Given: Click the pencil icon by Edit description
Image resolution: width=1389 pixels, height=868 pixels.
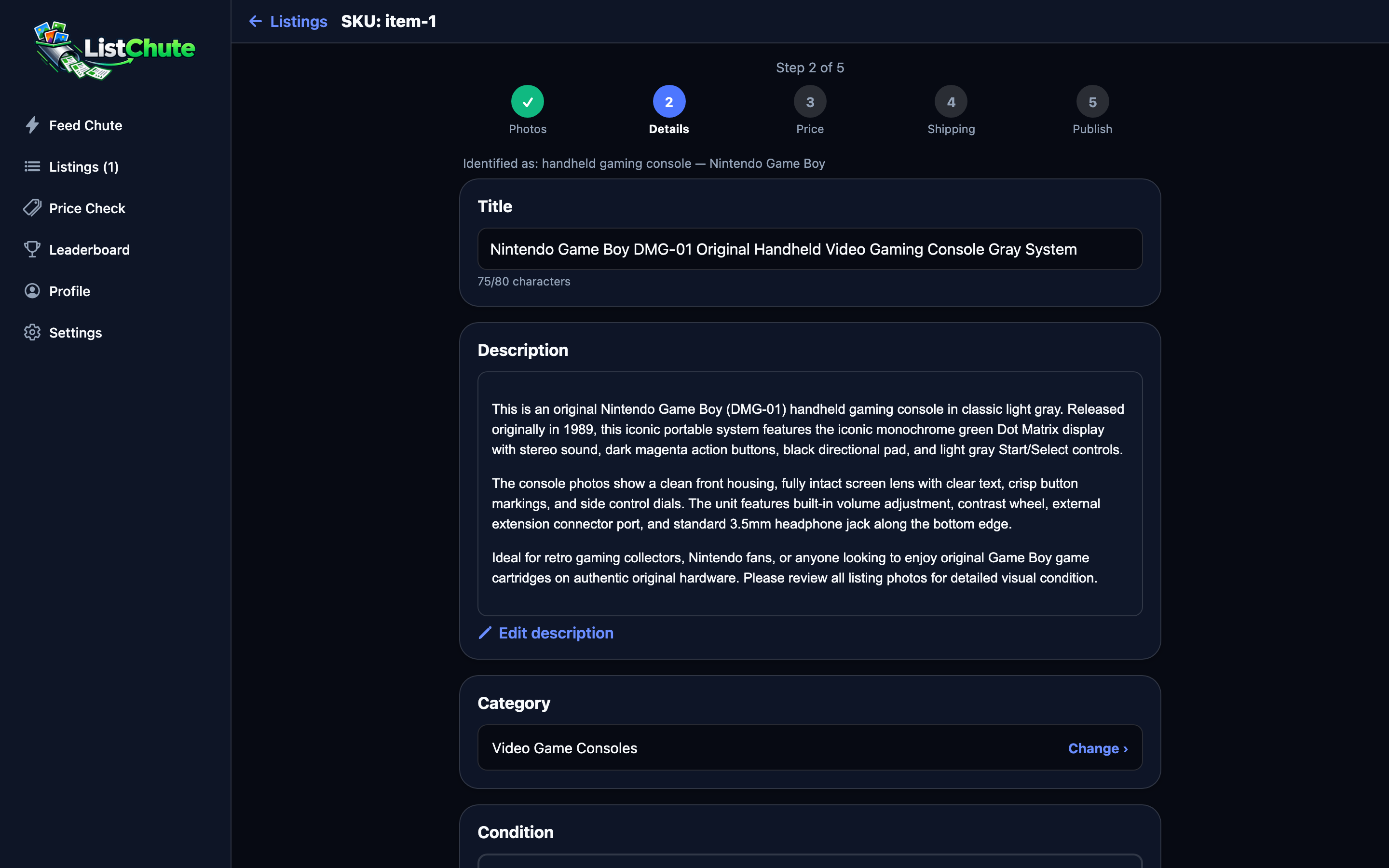Looking at the screenshot, I should [x=485, y=633].
